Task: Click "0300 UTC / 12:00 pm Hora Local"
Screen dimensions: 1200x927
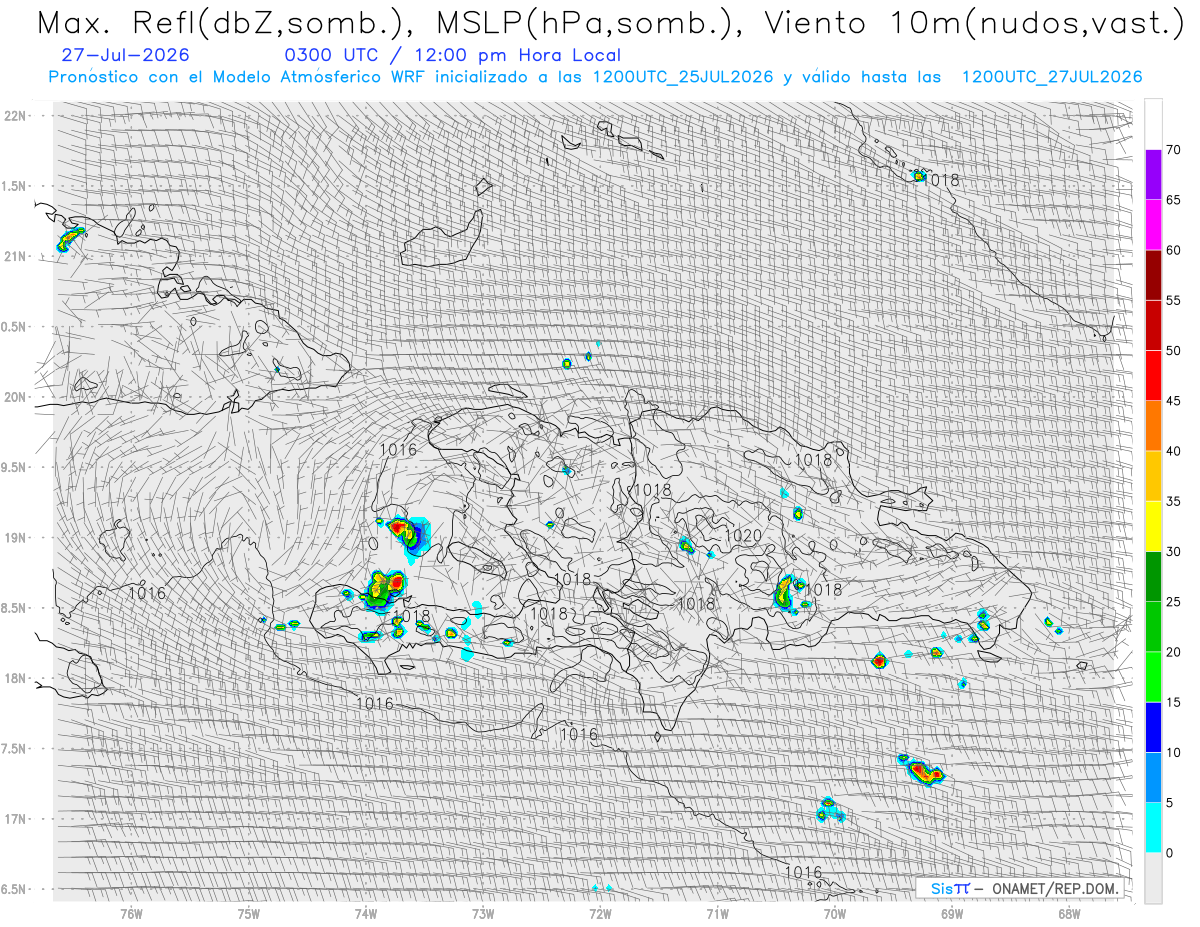Action: coord(452,56)
